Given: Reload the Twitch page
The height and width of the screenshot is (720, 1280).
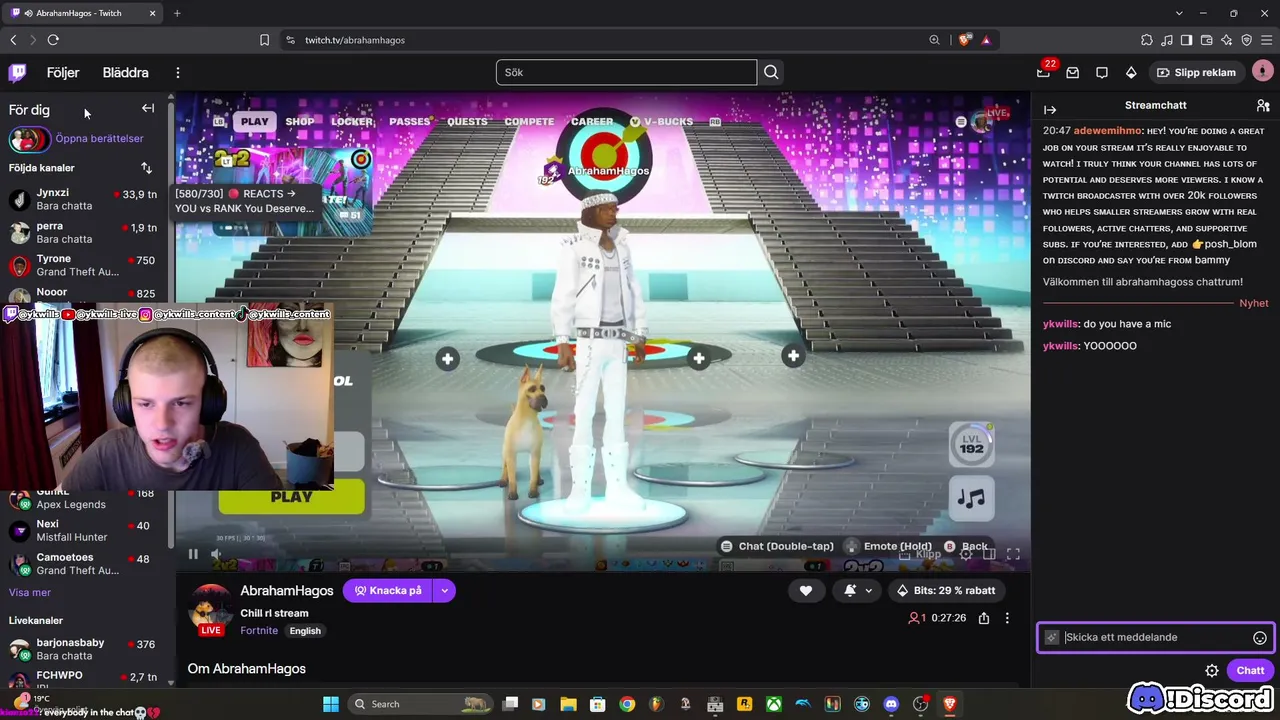Looking at the screenshot, I should 53,40.
